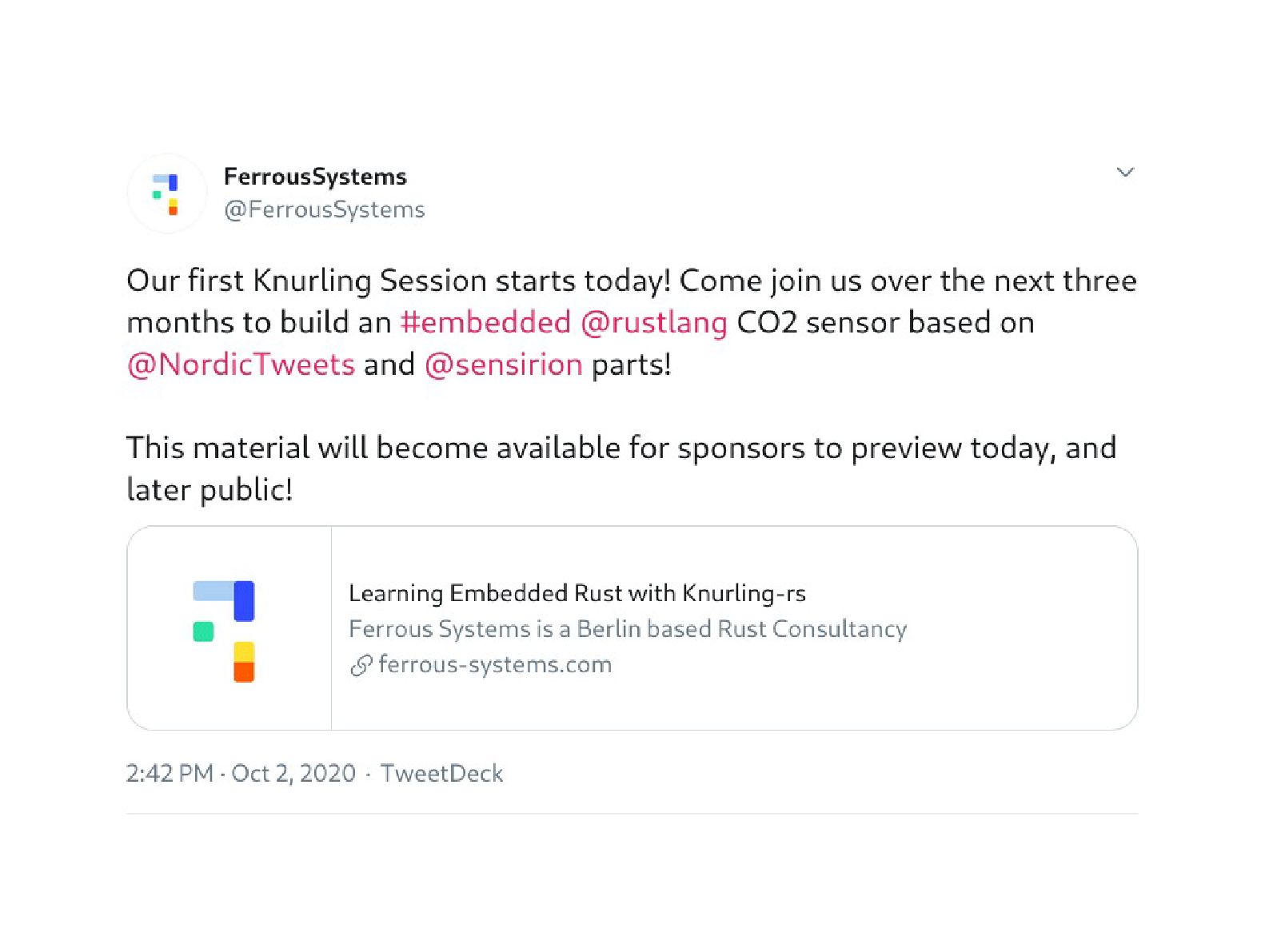
Task: Click the 2:42 PM tweet time
Action: [170, 773]
